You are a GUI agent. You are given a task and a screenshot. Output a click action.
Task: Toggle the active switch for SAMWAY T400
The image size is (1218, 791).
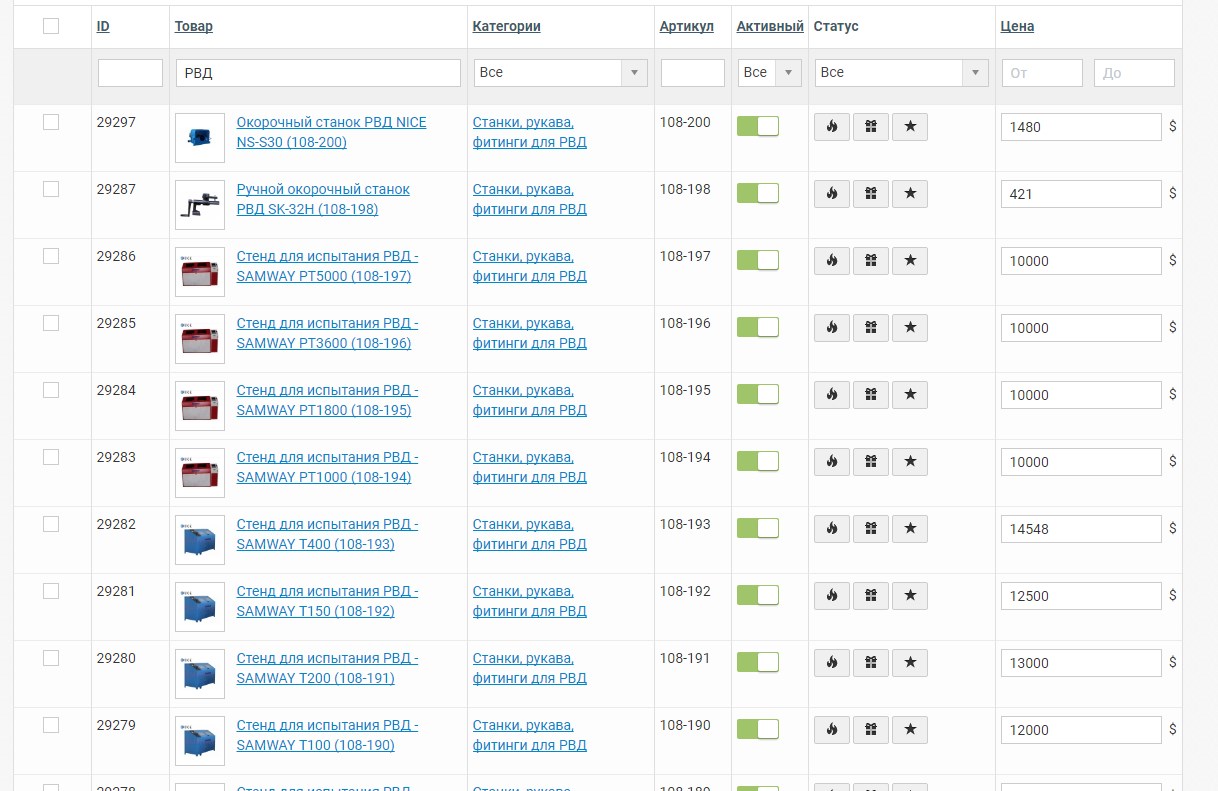[758, 528]
